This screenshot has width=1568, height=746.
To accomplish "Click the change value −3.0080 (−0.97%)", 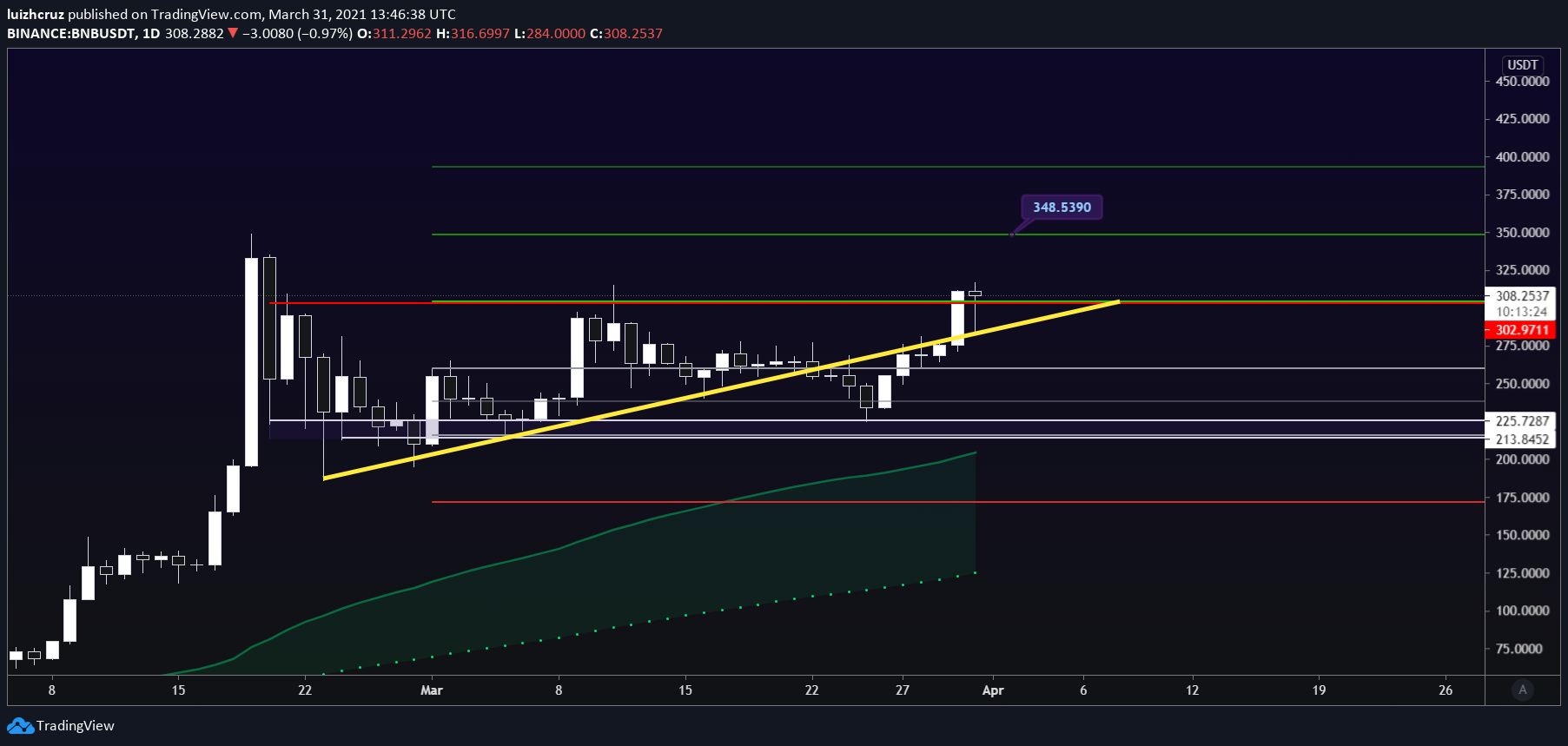I will (297, 34).
